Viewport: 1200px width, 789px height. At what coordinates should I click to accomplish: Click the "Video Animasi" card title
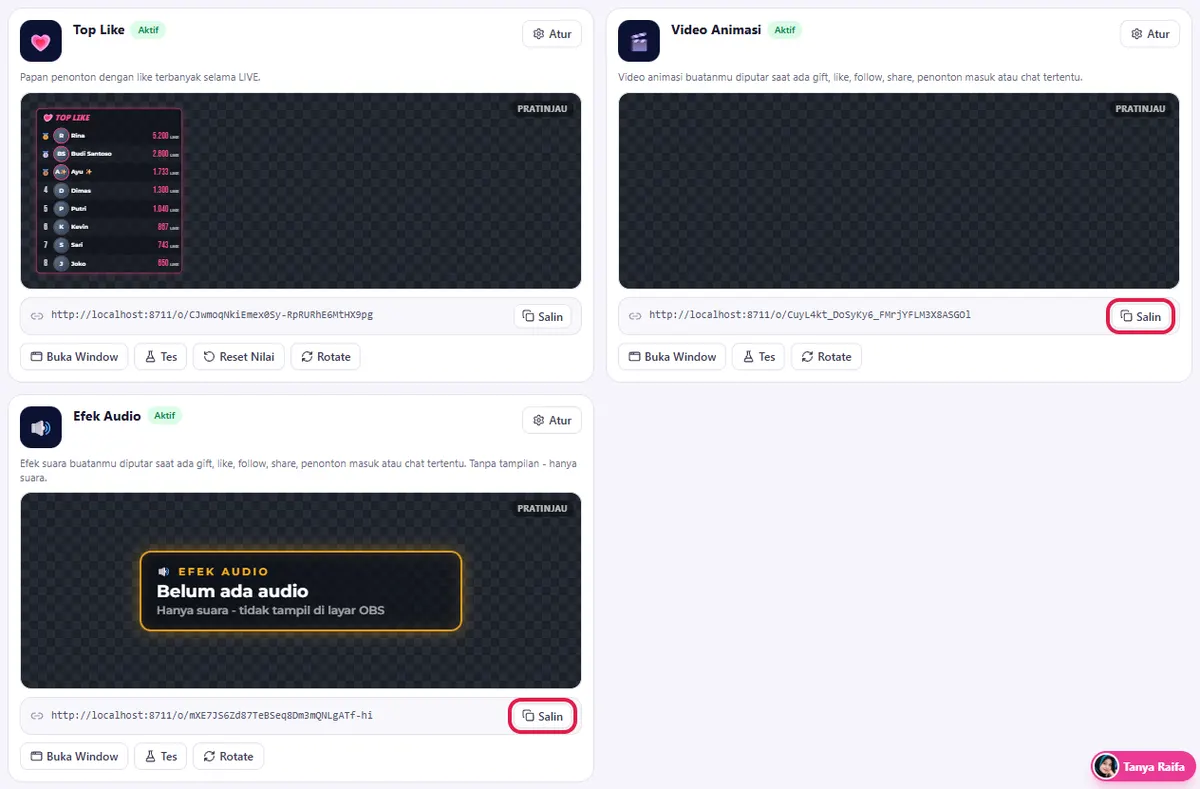pyautogui.click(x=716, y=30)
